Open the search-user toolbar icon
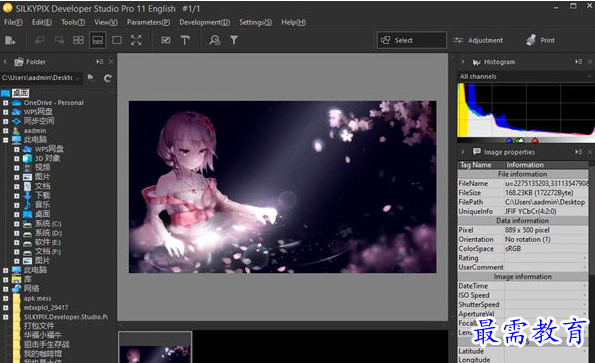The width and height of the screenshot is (595, 363). (x=215, y=40)
